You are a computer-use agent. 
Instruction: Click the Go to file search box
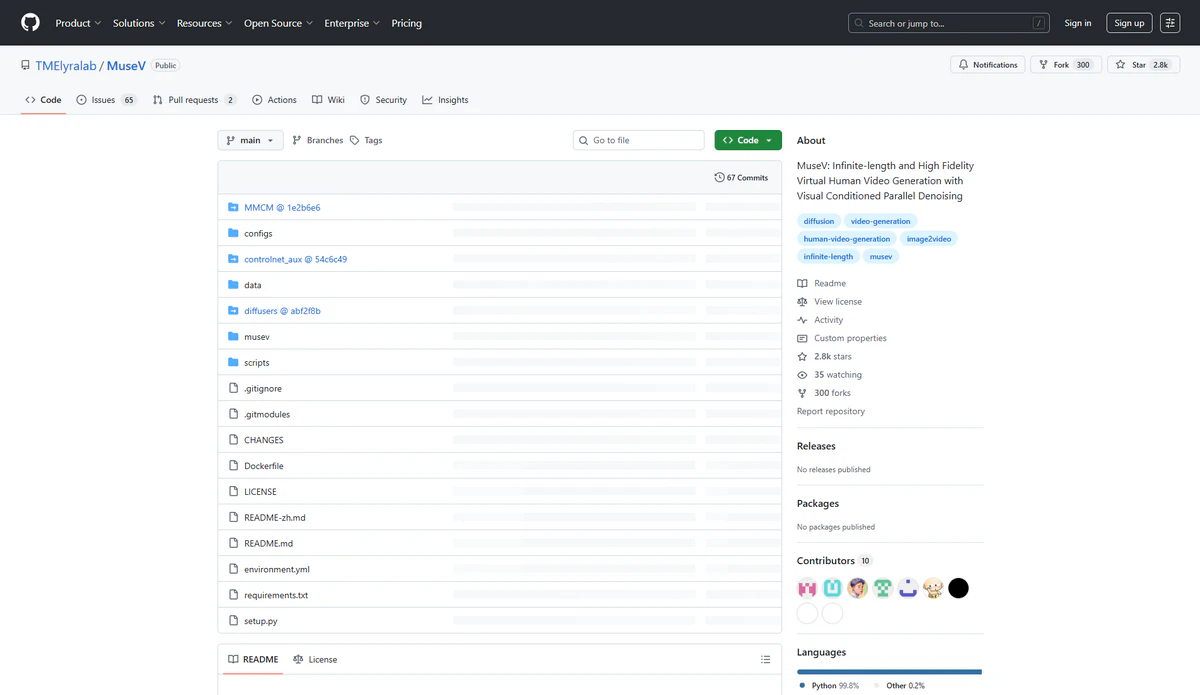pos(639,140)
